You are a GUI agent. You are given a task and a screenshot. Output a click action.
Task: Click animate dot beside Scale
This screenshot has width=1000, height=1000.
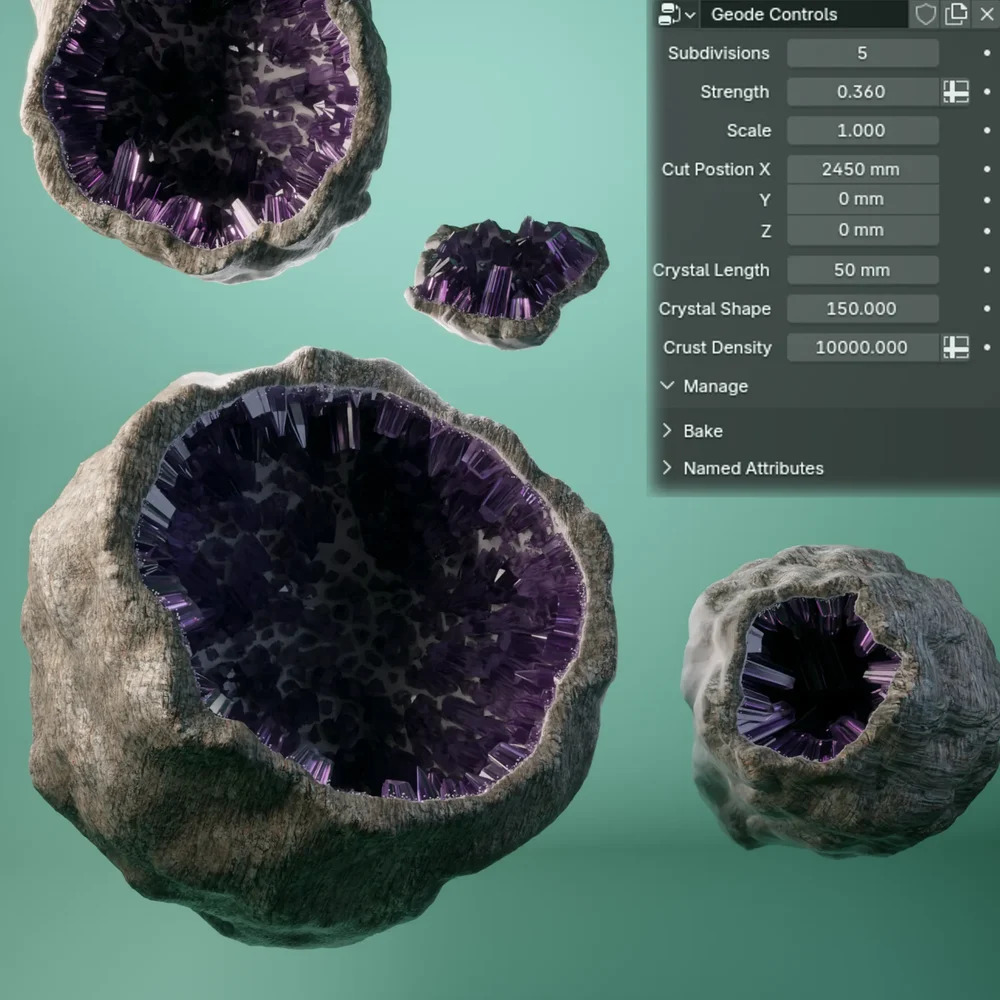tap(987, 131)
